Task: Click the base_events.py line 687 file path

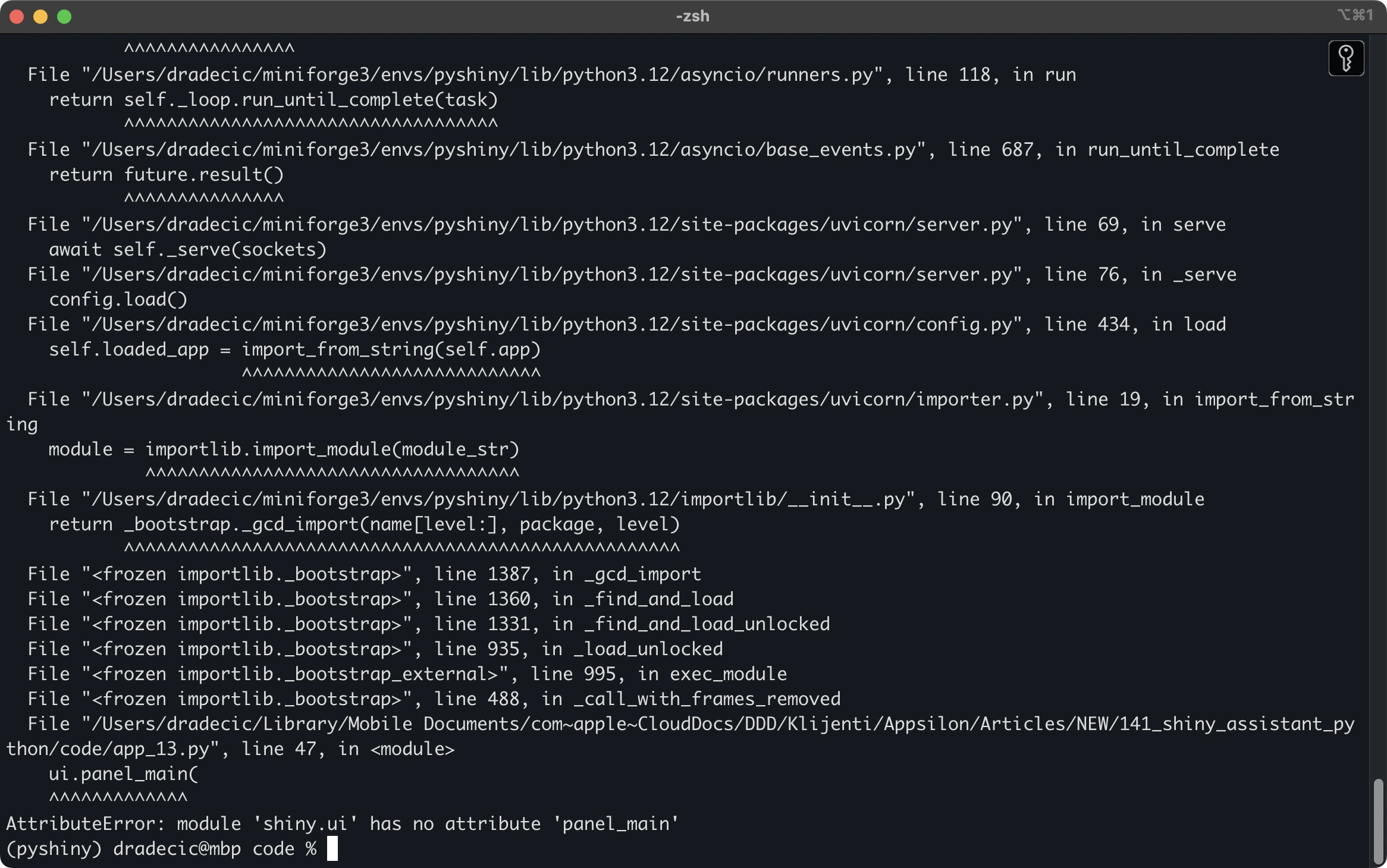Action: (x=654, y=149)
